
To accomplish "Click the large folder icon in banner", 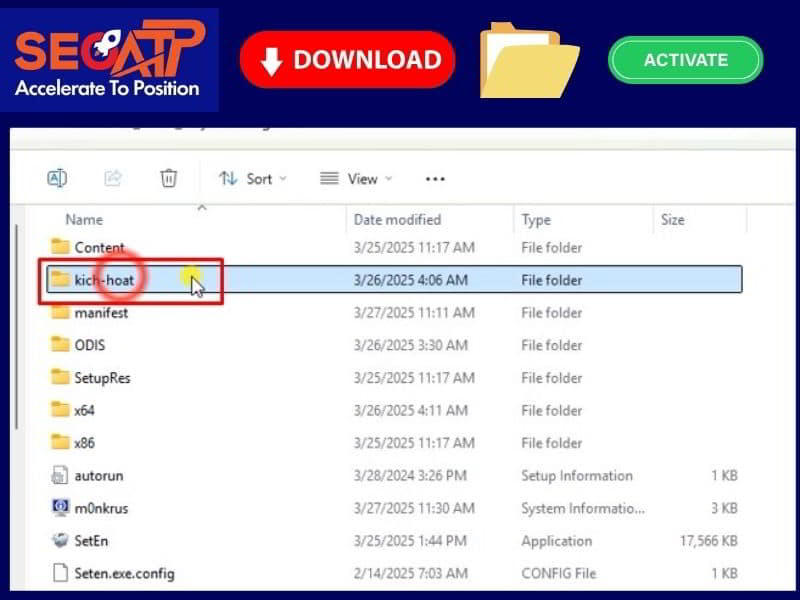I will coord(528,60).
